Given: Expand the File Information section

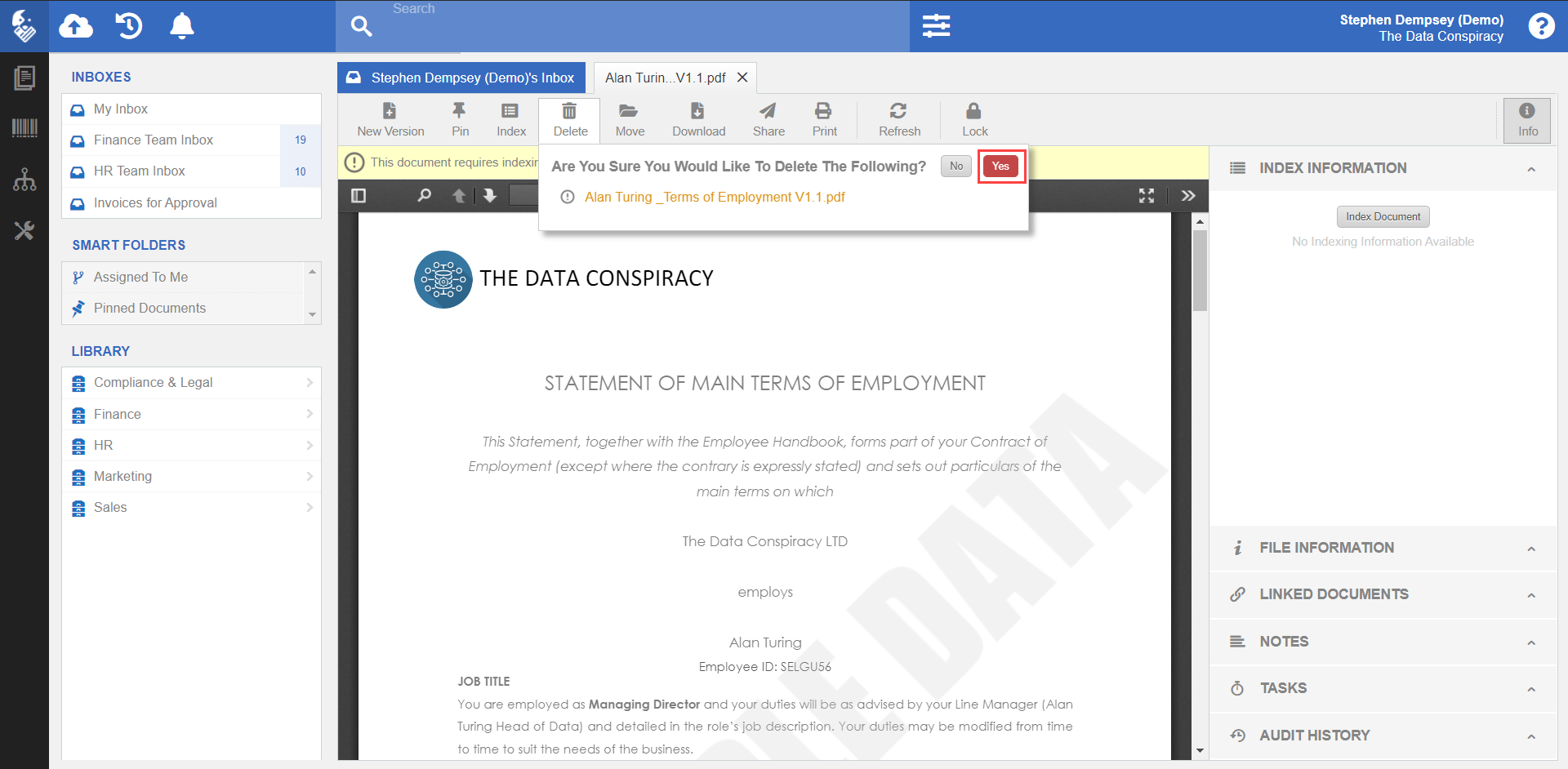Looking at the screenshot, I should point(1531,549).
